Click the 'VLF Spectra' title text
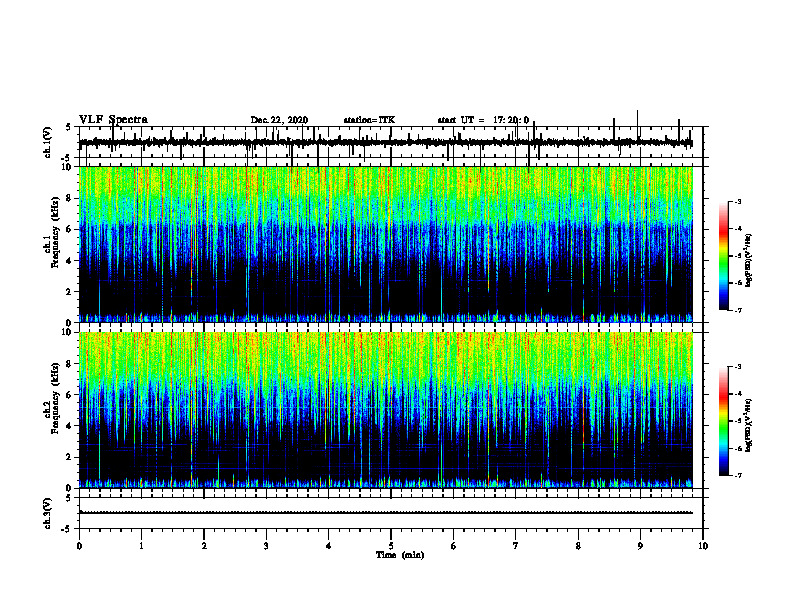Image resolution: width=792 pixels, height=612 pixels. tap(113, 120)
